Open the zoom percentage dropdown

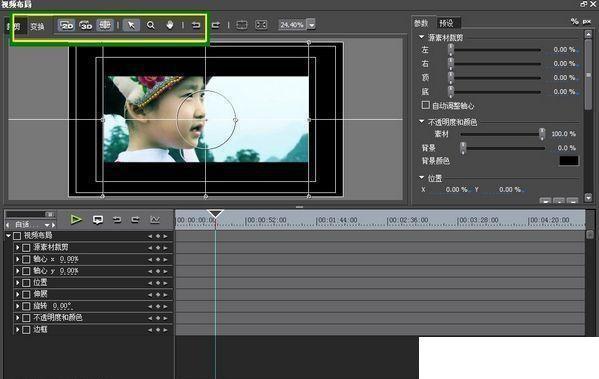[312, 25]
